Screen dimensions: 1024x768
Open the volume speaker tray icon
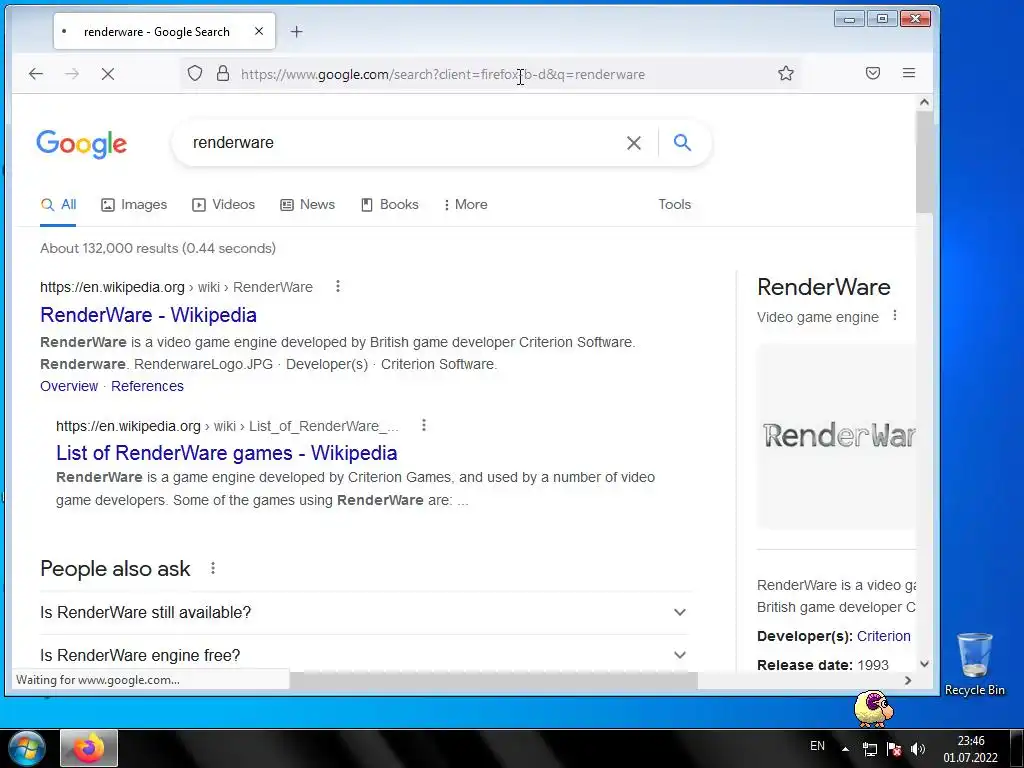click(x=918, y=749)
